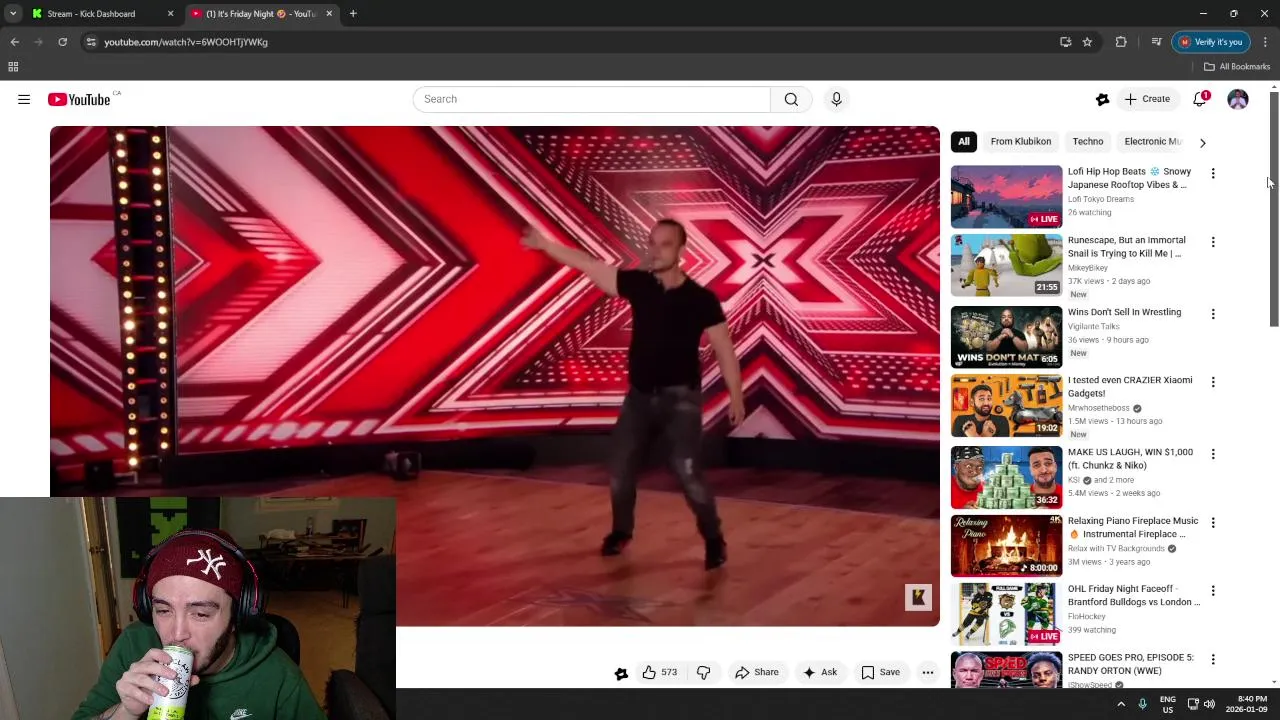Open All Bookmarks folder
The width and height of the screenshot is (1280, 720).
point(1237,67)
